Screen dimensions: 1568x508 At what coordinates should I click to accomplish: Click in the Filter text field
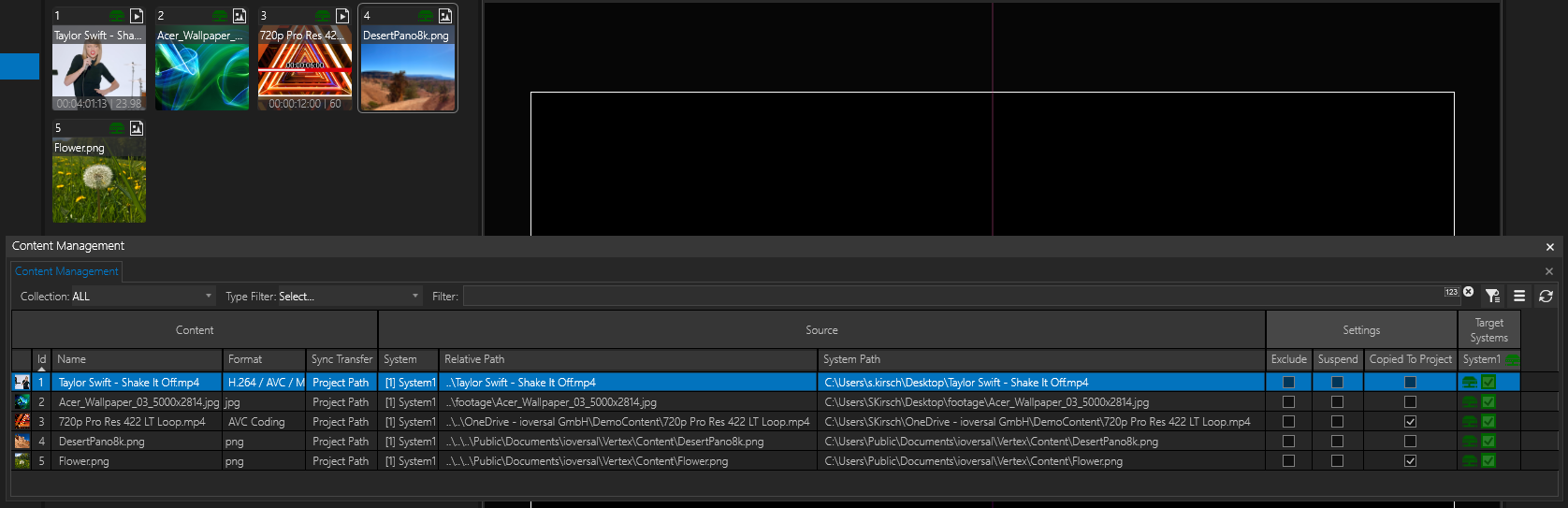951,297
